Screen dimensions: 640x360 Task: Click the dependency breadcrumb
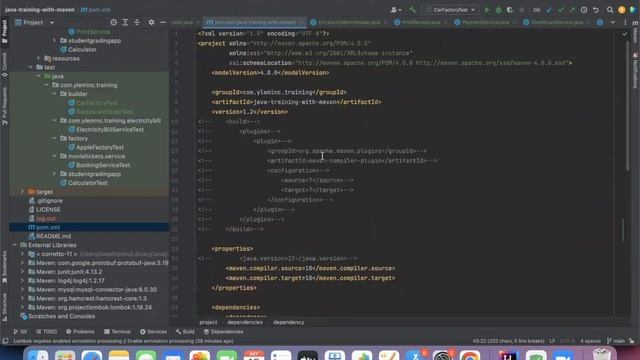pos(289,322)
